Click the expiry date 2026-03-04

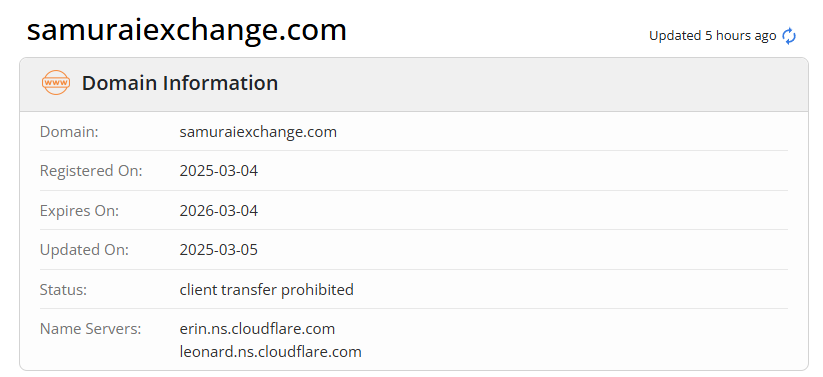pos(219,211)
